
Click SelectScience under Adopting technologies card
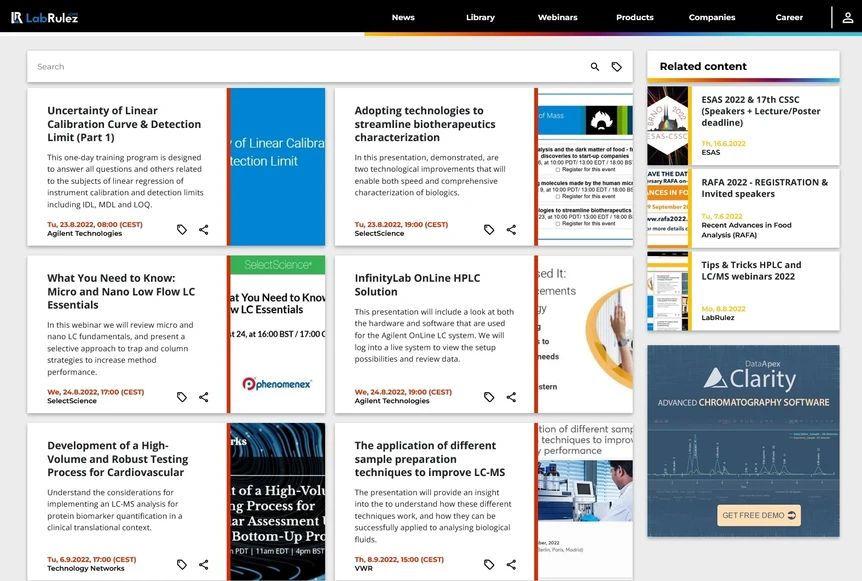[x=379, y=234]
